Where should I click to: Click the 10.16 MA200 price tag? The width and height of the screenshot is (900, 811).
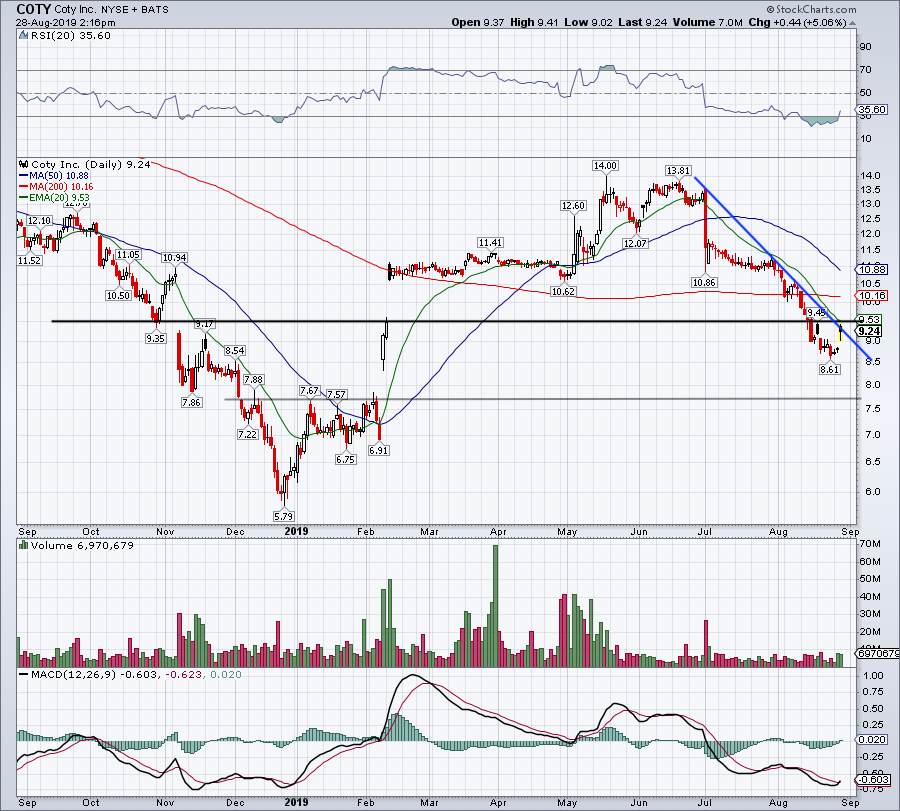(x=871, y=296)
